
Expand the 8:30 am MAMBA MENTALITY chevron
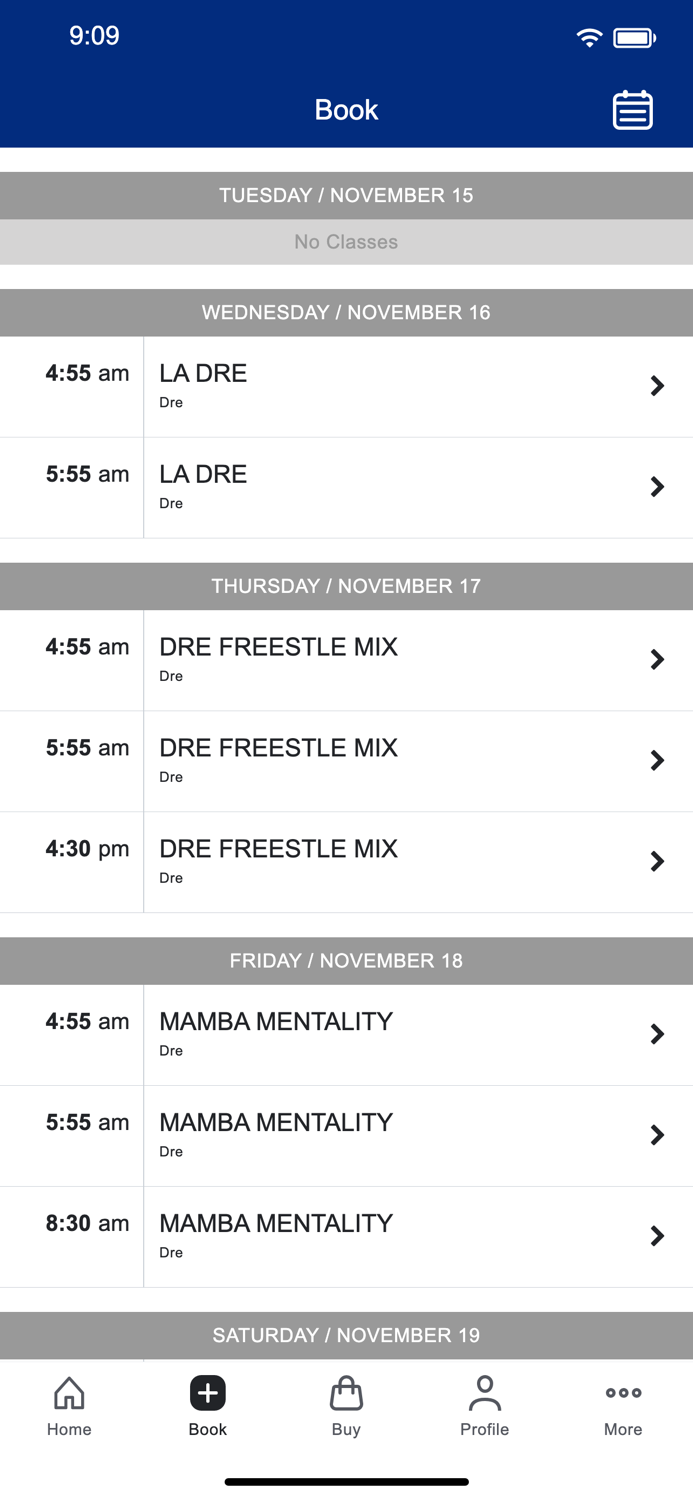pos(658,1236)
